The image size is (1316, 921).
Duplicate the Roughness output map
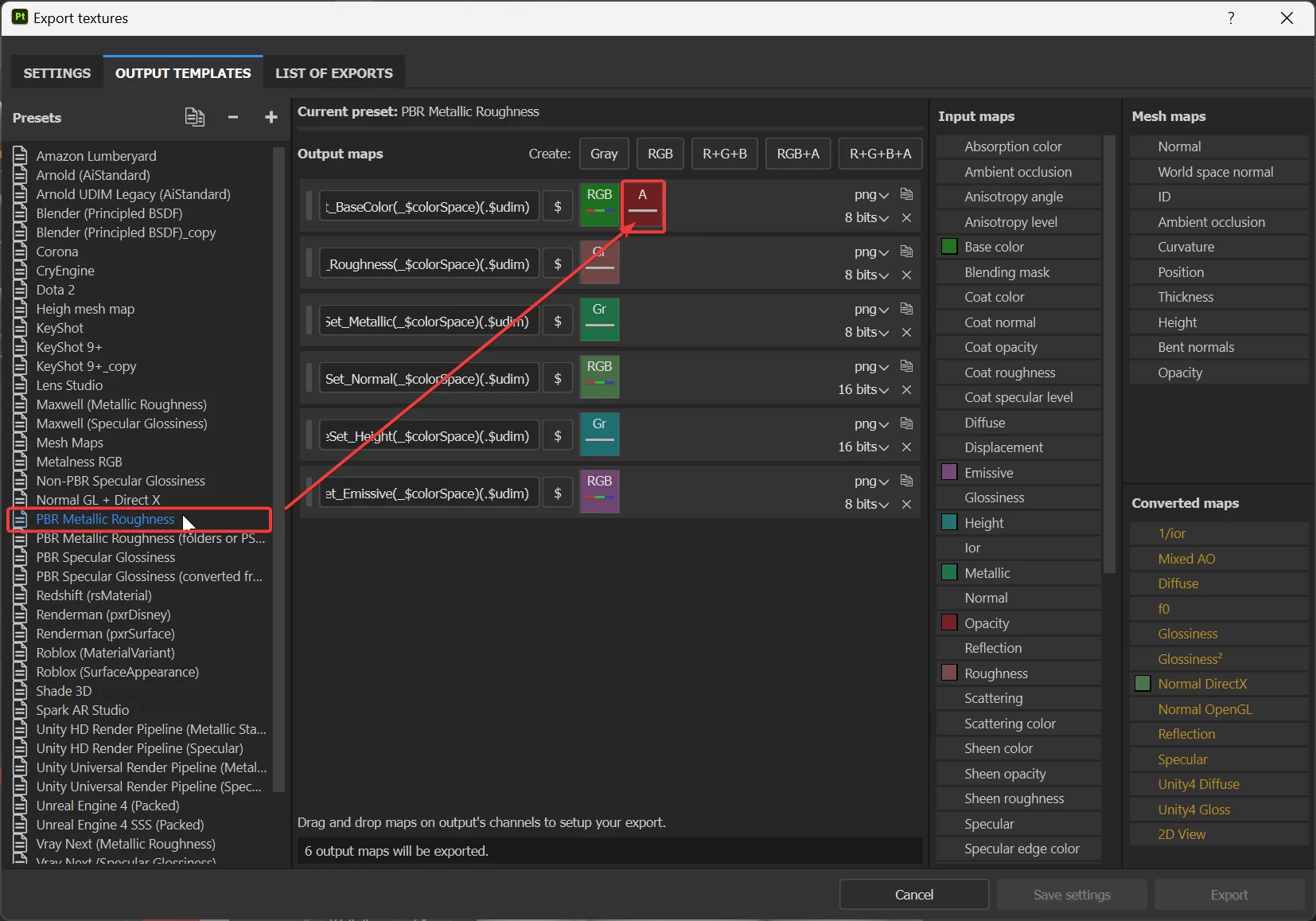tap(906, 252)
